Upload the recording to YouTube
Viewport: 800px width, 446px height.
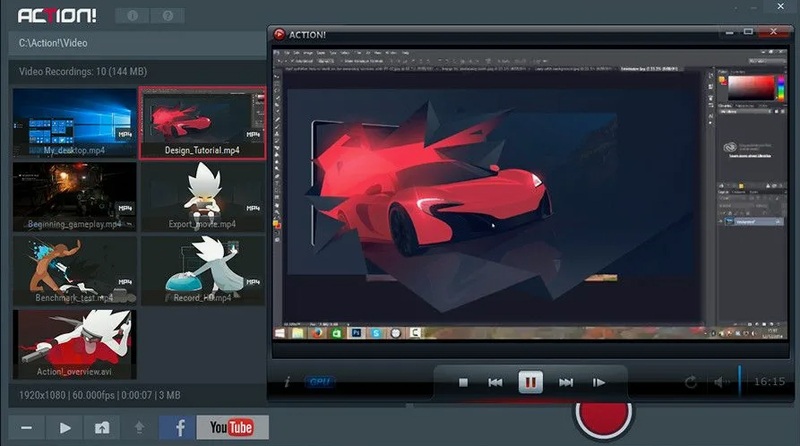click(232, 428)
